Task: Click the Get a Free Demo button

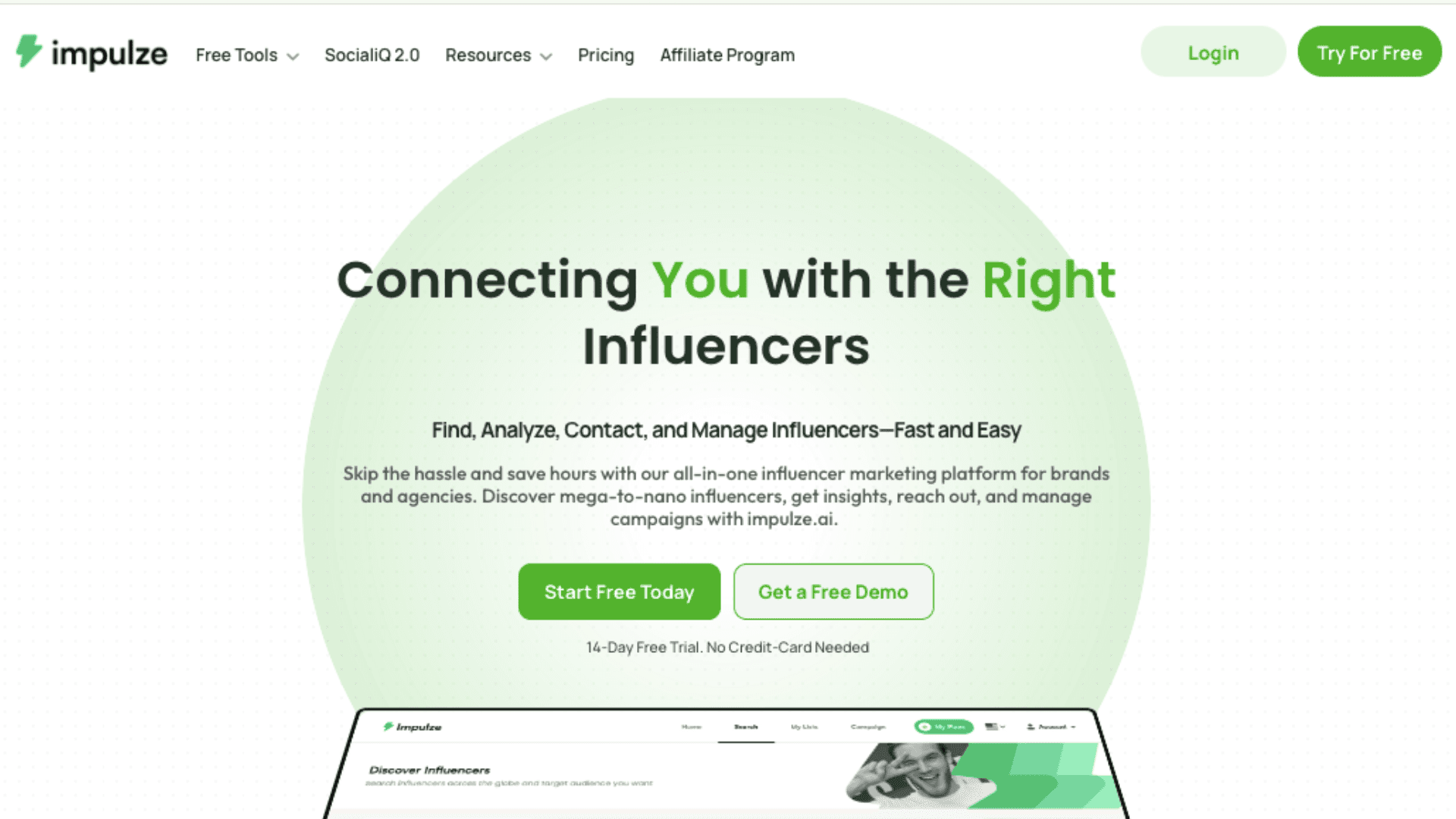Action: pos(833,591)
